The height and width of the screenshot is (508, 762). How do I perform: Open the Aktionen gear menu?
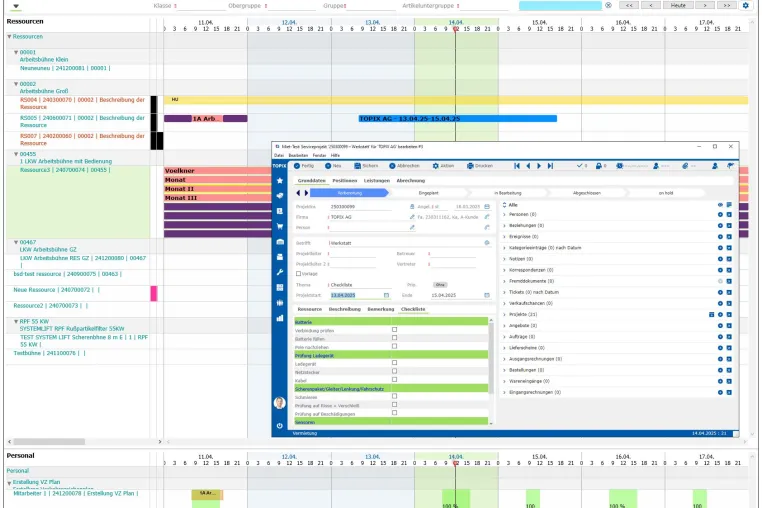point(435,166)
